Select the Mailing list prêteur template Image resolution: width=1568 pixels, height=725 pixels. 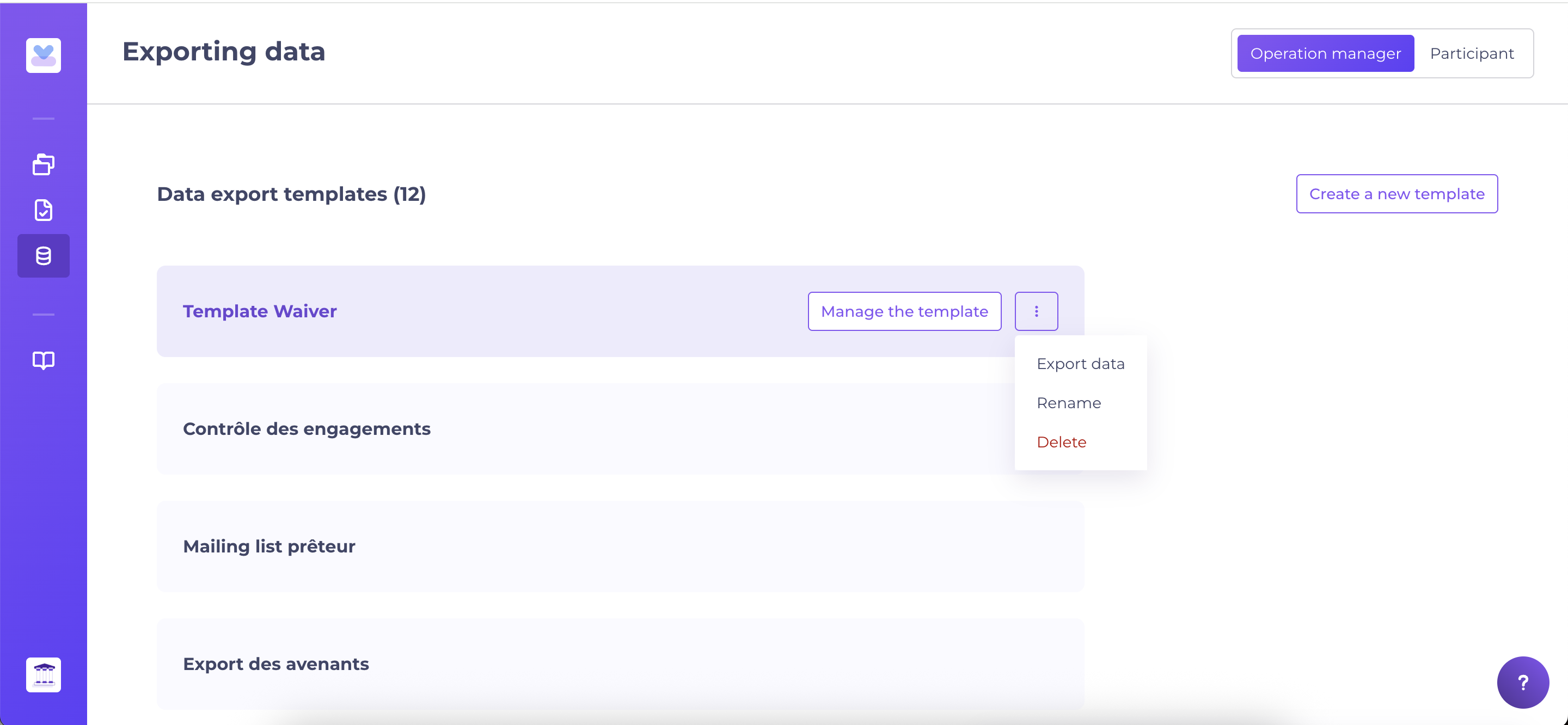[x=620, y=546]
